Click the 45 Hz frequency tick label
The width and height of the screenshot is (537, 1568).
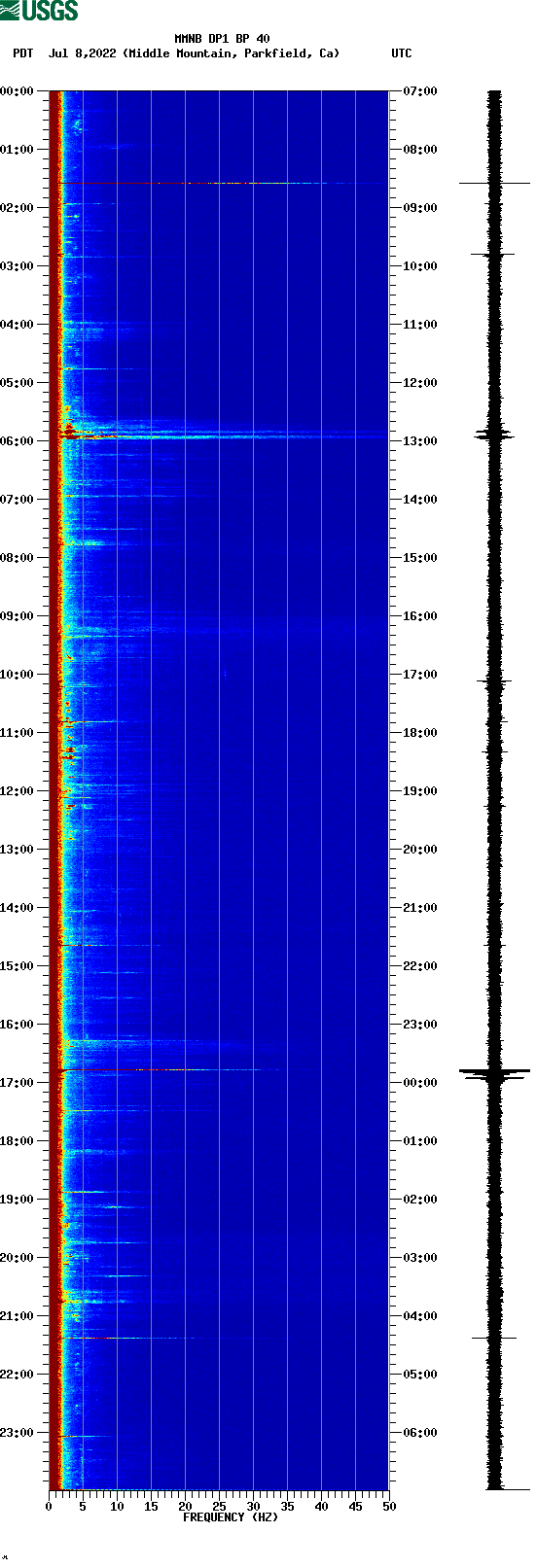355,1507
